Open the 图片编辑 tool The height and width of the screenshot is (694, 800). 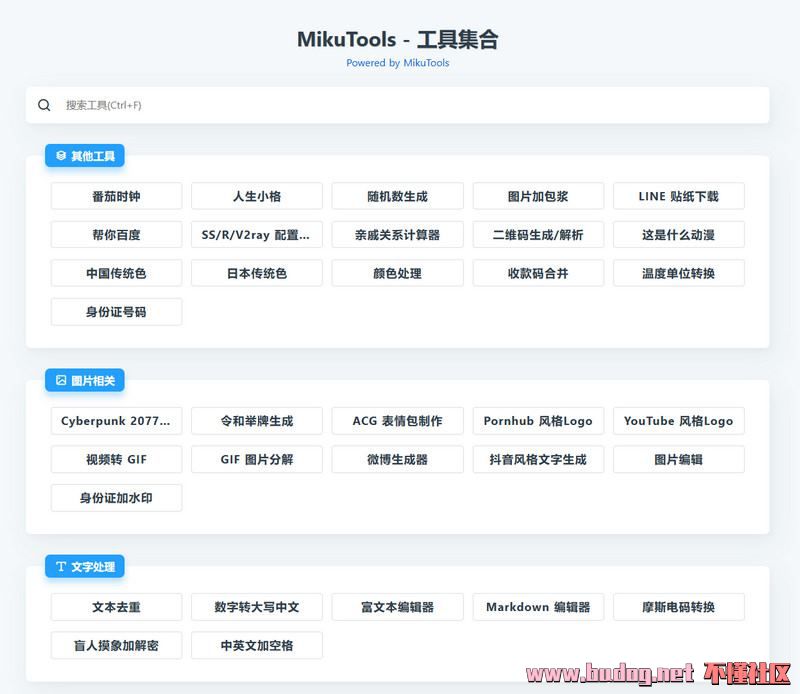(x=678, y=460)
